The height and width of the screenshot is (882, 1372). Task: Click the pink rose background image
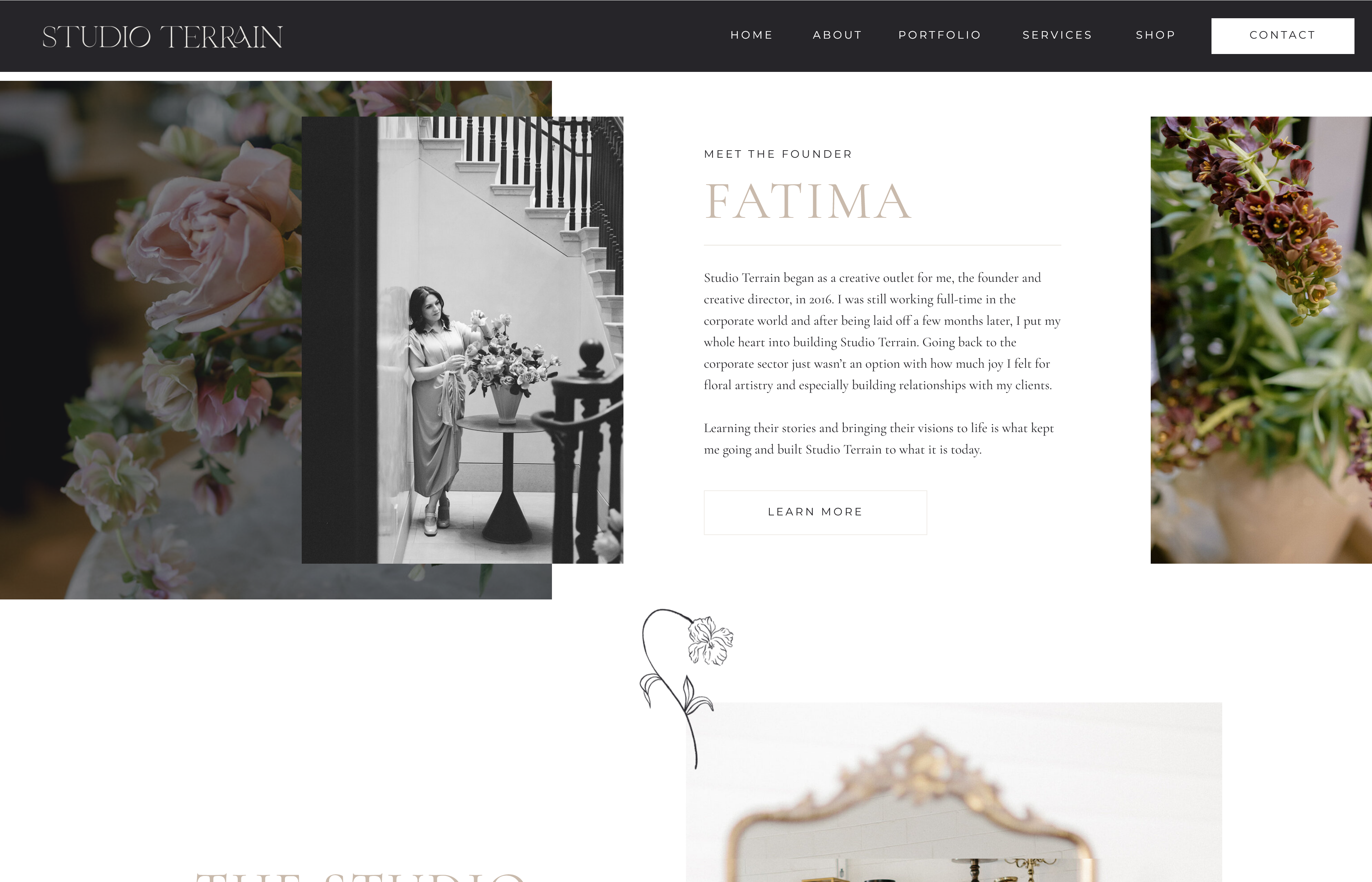click(x=149, y=340)
